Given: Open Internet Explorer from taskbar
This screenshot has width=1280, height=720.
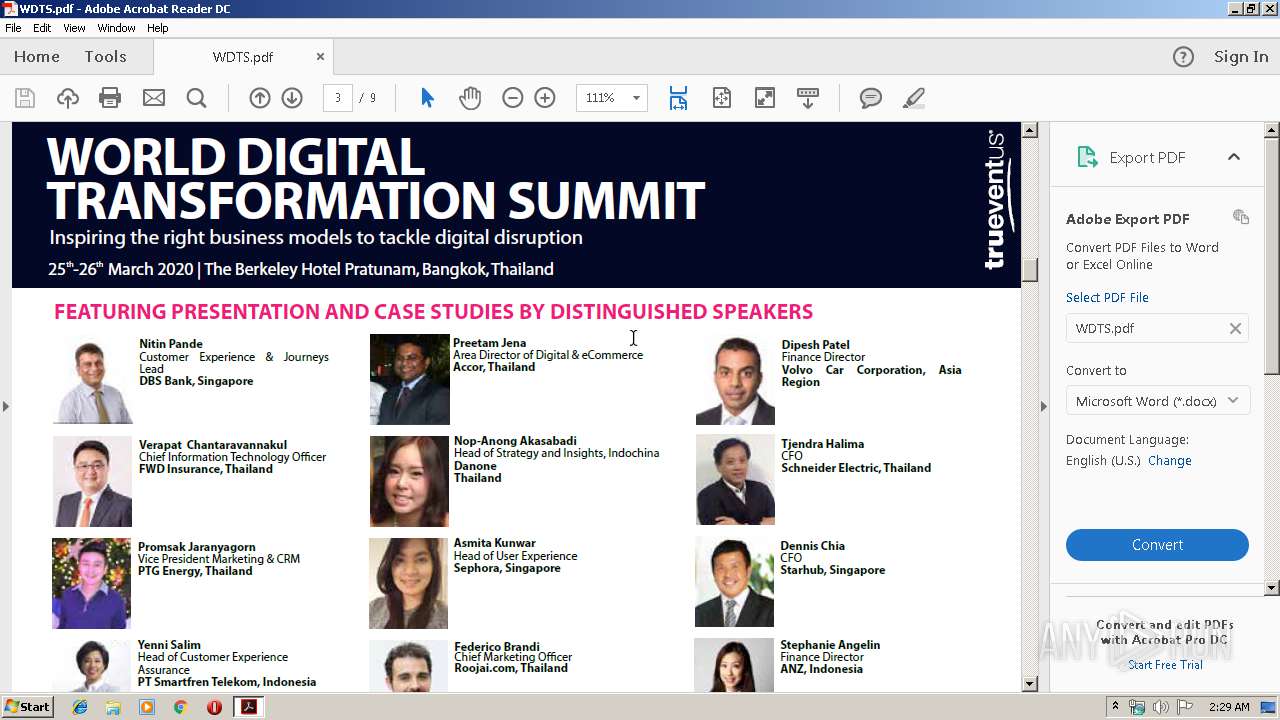Looking at the screenshot, I should point(80,707).
